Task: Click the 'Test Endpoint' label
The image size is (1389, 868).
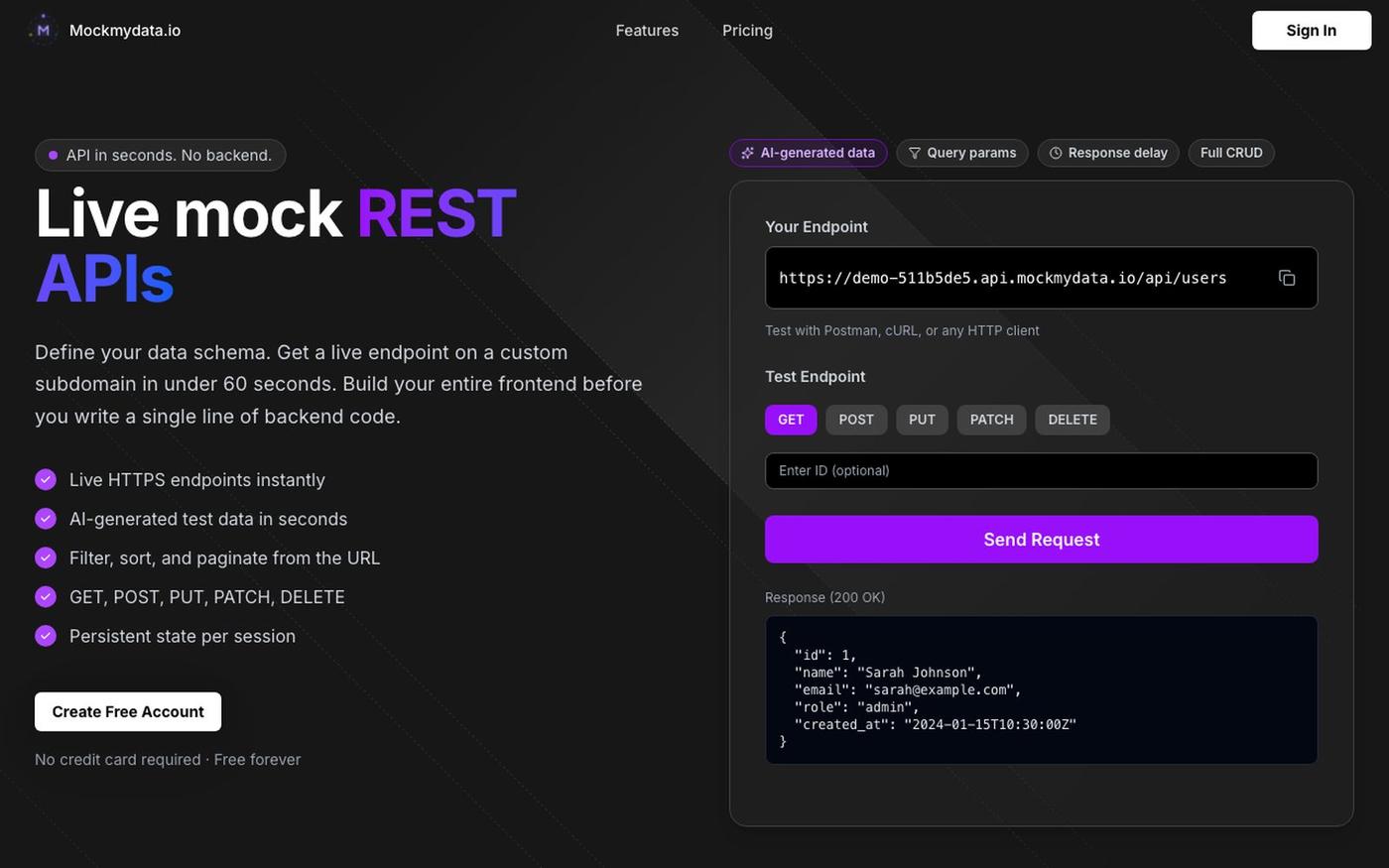Action: pyautogui.click(x=815, y=377)
